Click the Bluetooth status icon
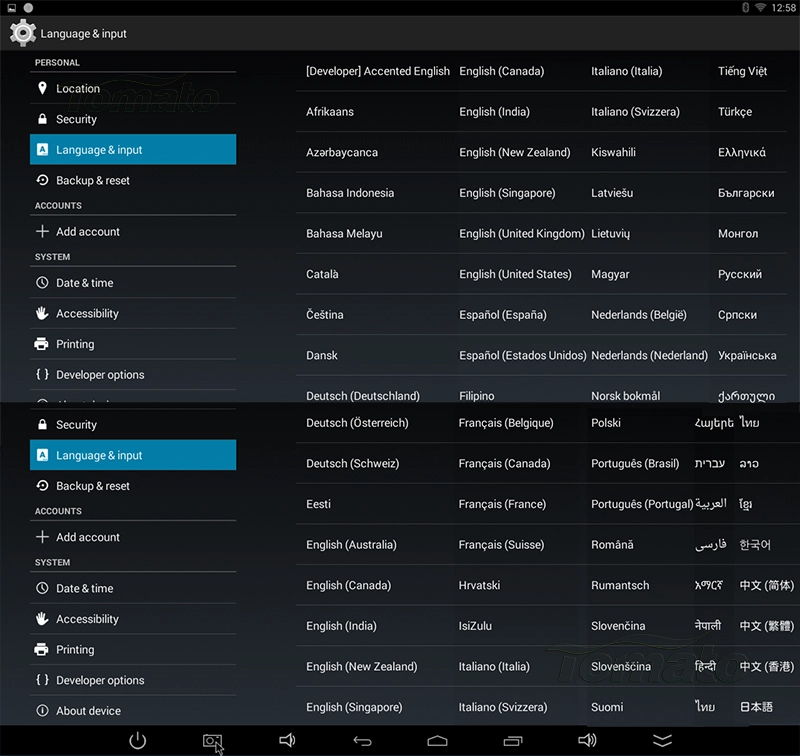Image resolution: width=800 pixels, height=756 pixels. (745, 8)
